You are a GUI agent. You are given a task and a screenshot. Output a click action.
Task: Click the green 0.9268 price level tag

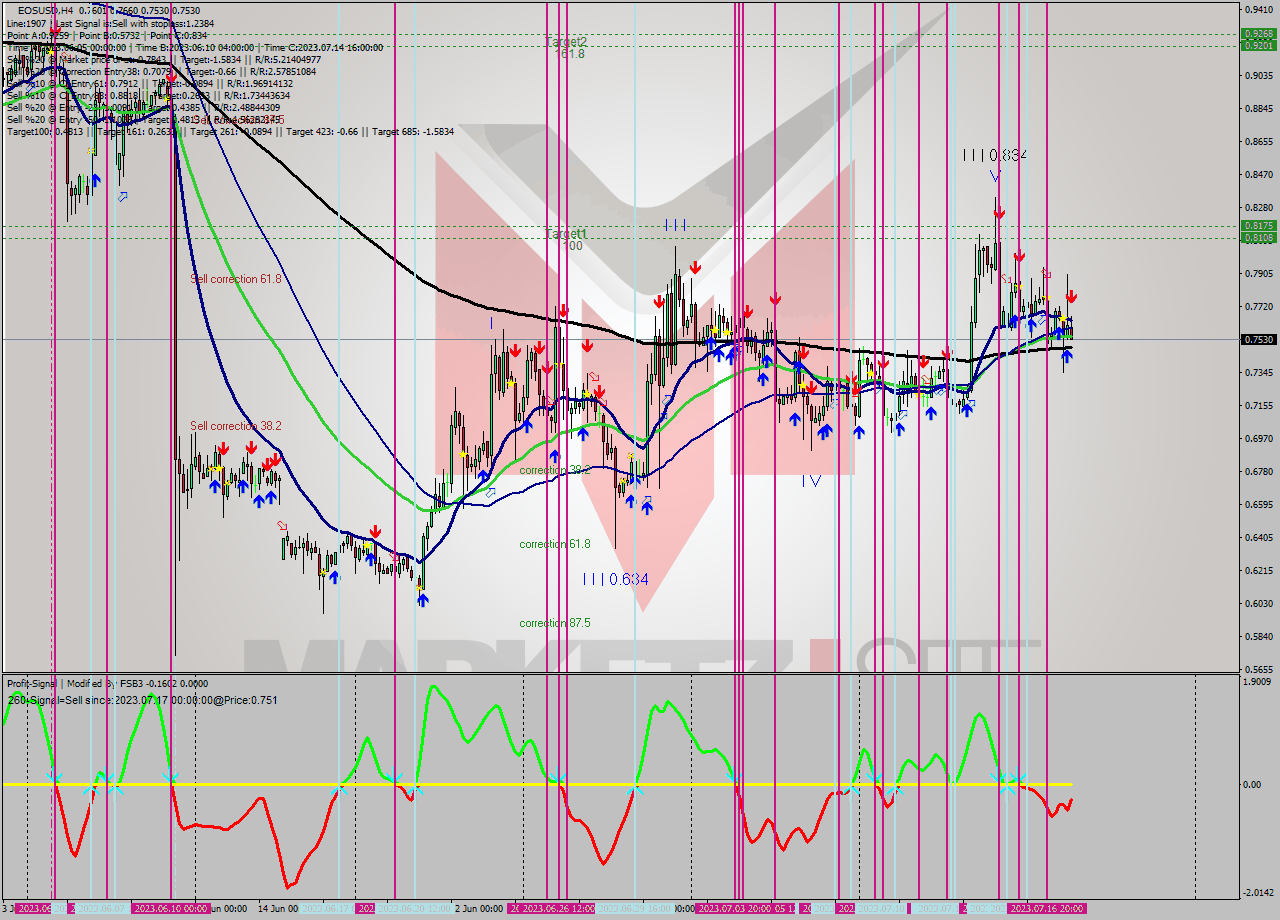(1258, 33)
